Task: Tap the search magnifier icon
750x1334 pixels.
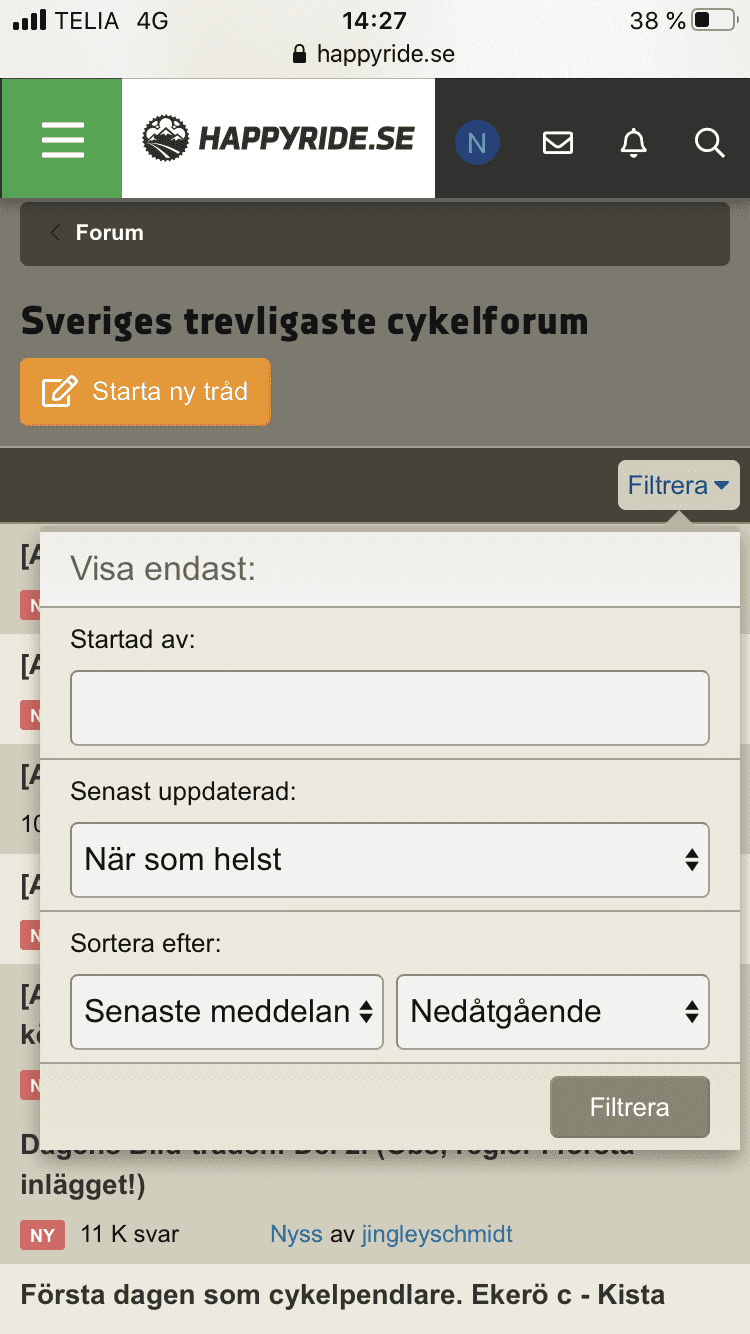Action: click(x=709, y=143)
